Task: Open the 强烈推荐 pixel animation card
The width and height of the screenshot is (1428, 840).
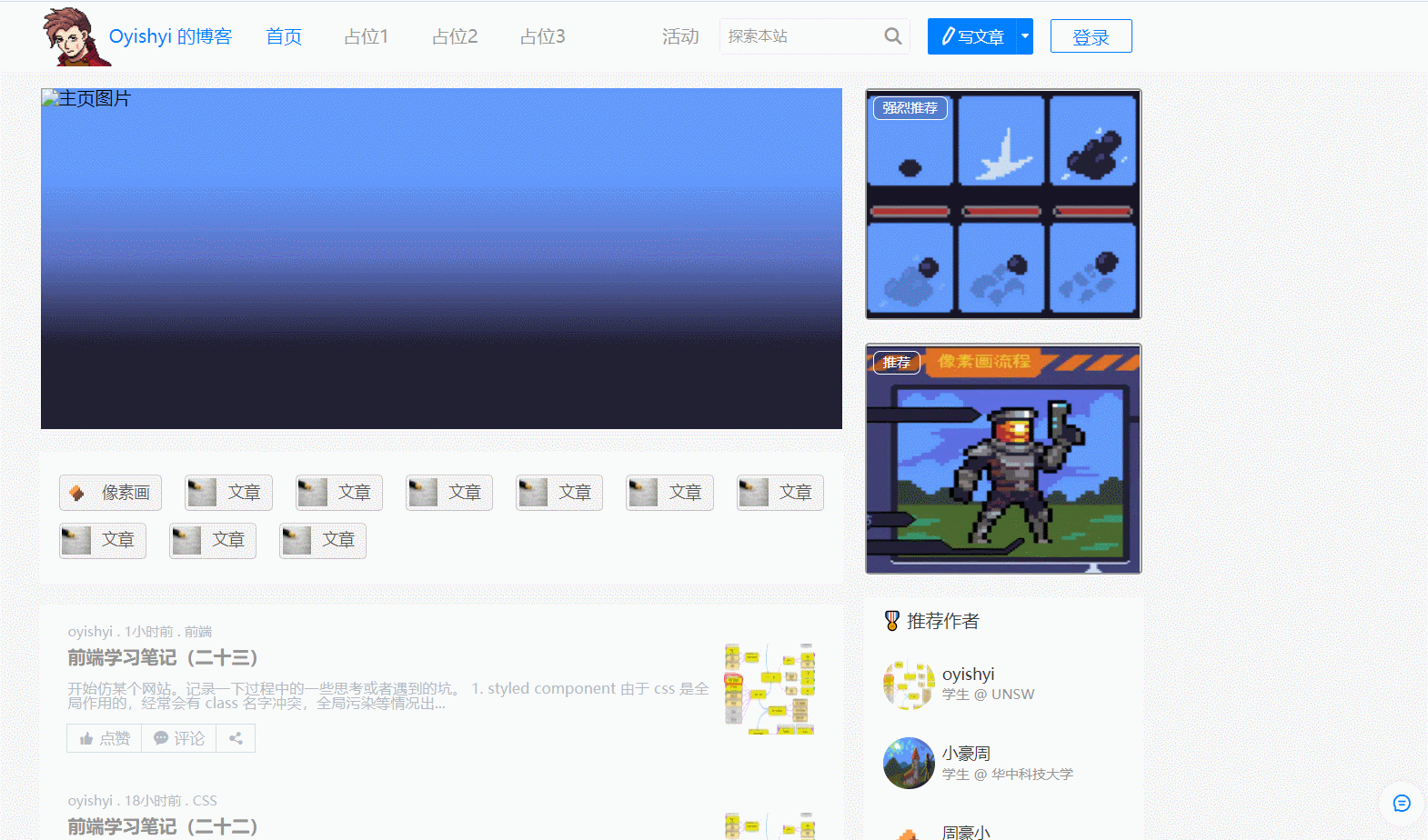Action: point(1003,204)
